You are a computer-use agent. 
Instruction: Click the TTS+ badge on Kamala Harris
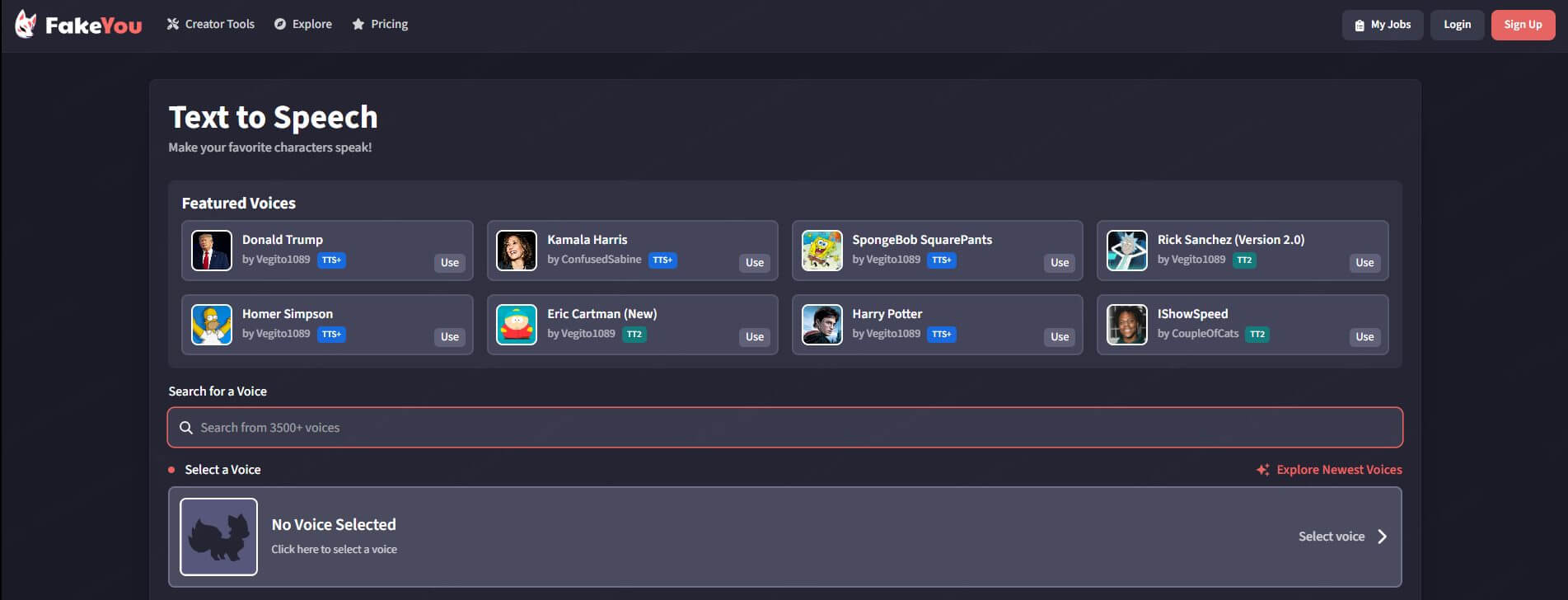point(662,260)
